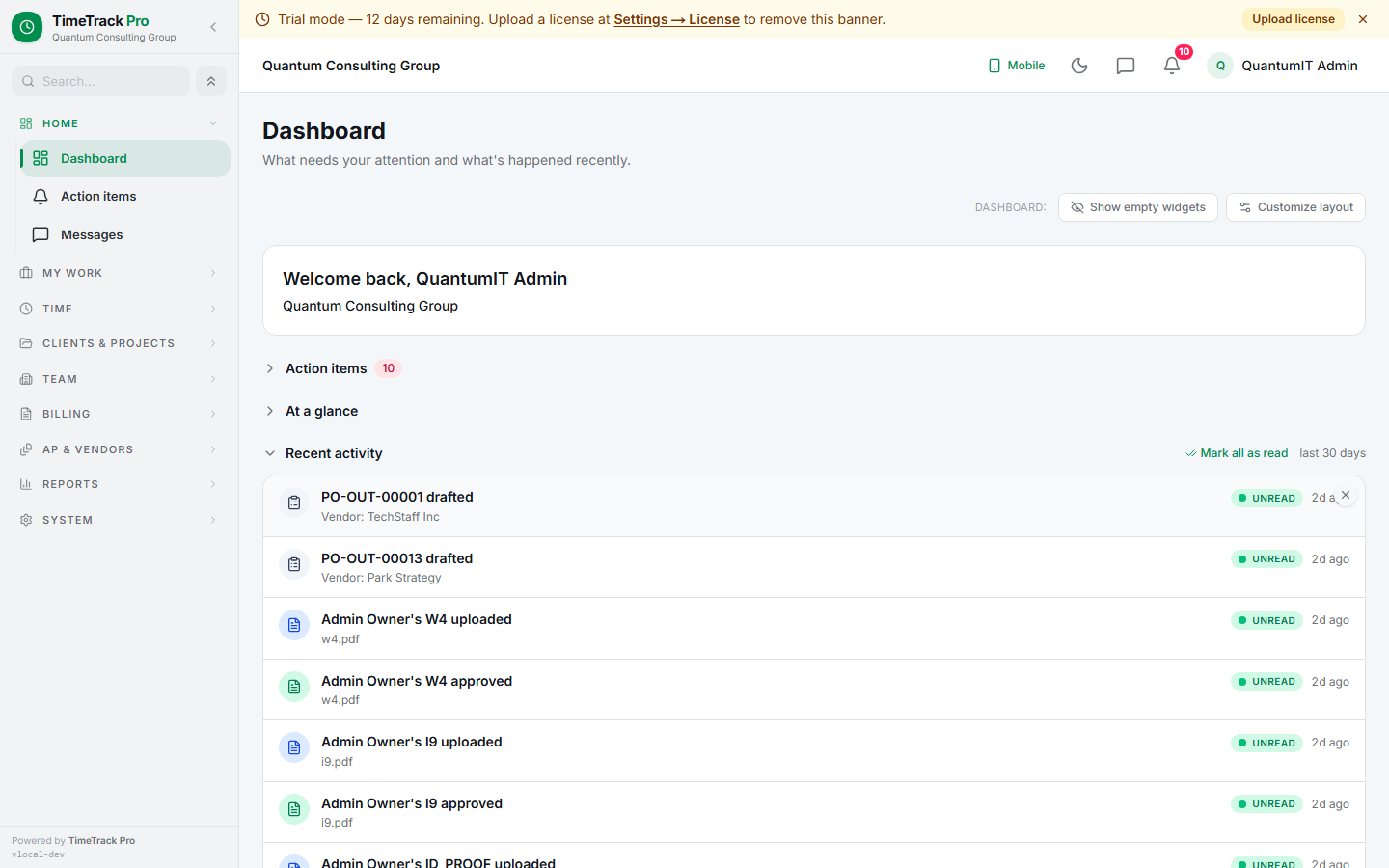Open the PO-OUT-00001 drafted activity
The height and width of the screenshot is (868, 1389).
814,506
